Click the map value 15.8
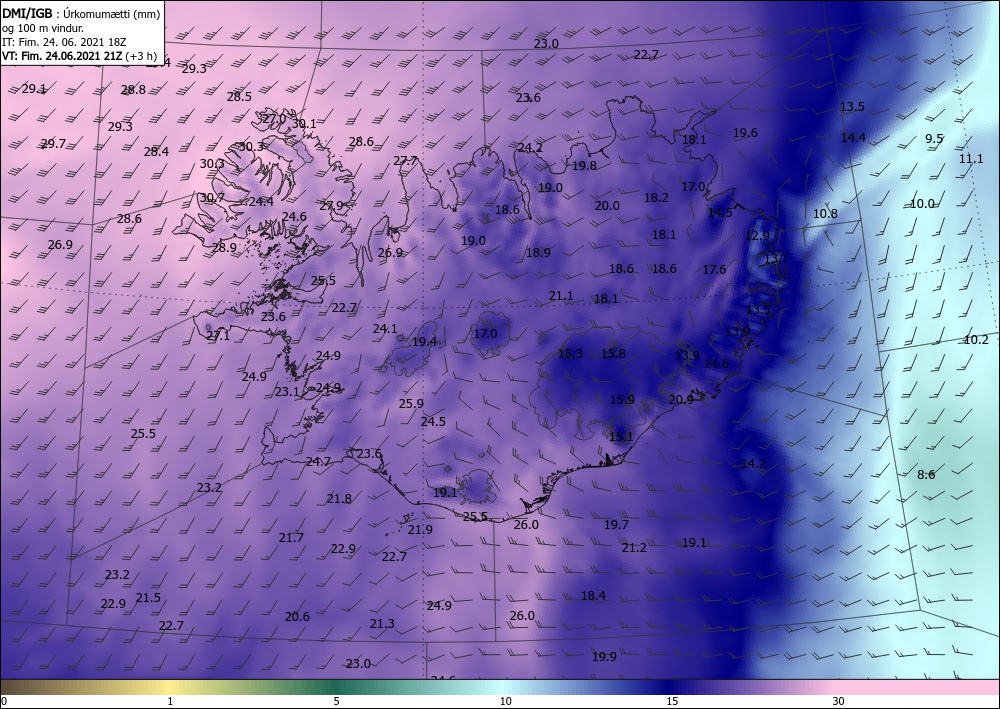The width and height of the screenshot is (1000, 709). point(614,353)
